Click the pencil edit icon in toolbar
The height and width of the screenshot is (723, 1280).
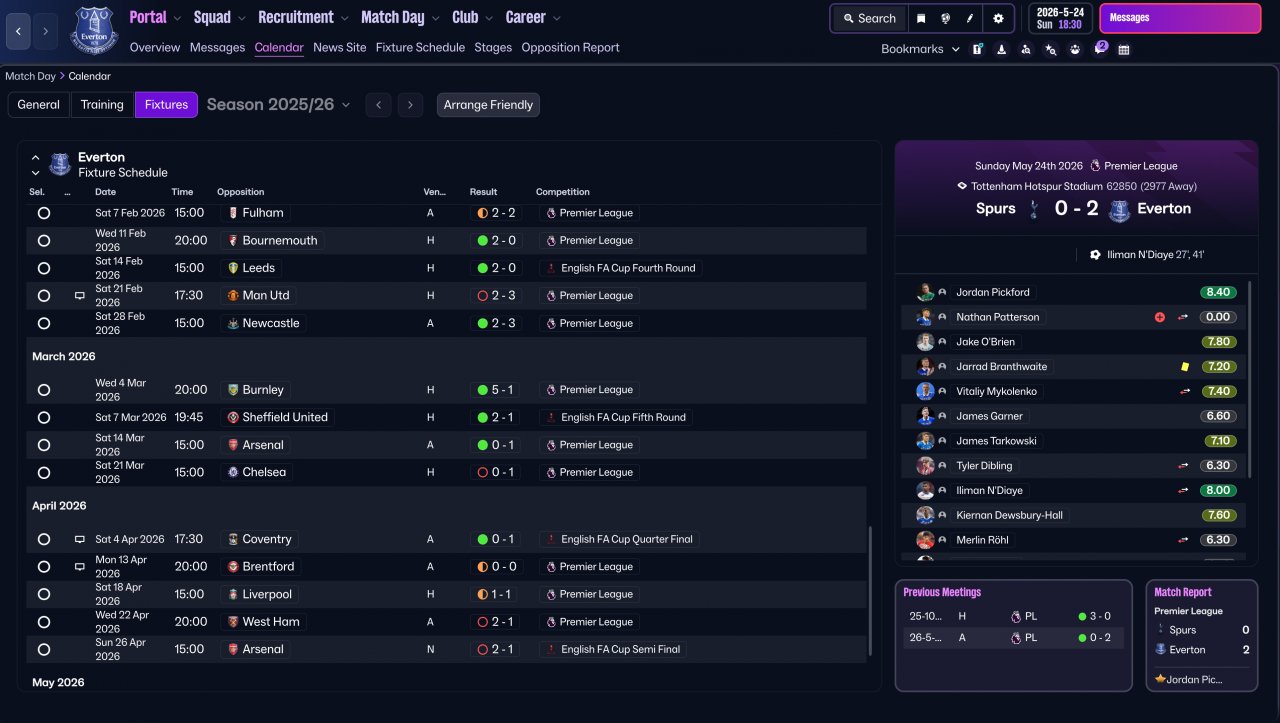(969, 18)
